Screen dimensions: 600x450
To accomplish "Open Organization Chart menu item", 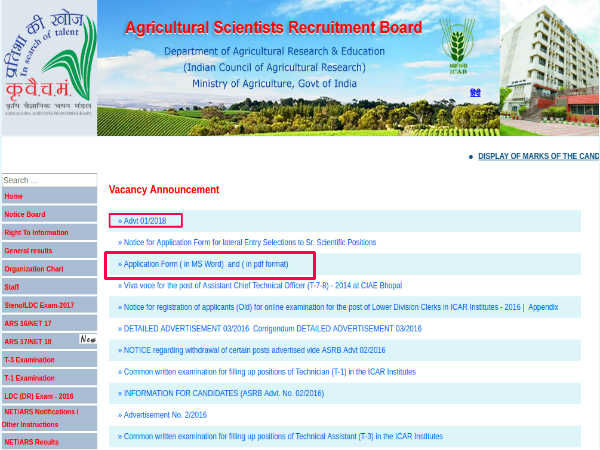I will [49, 269].
